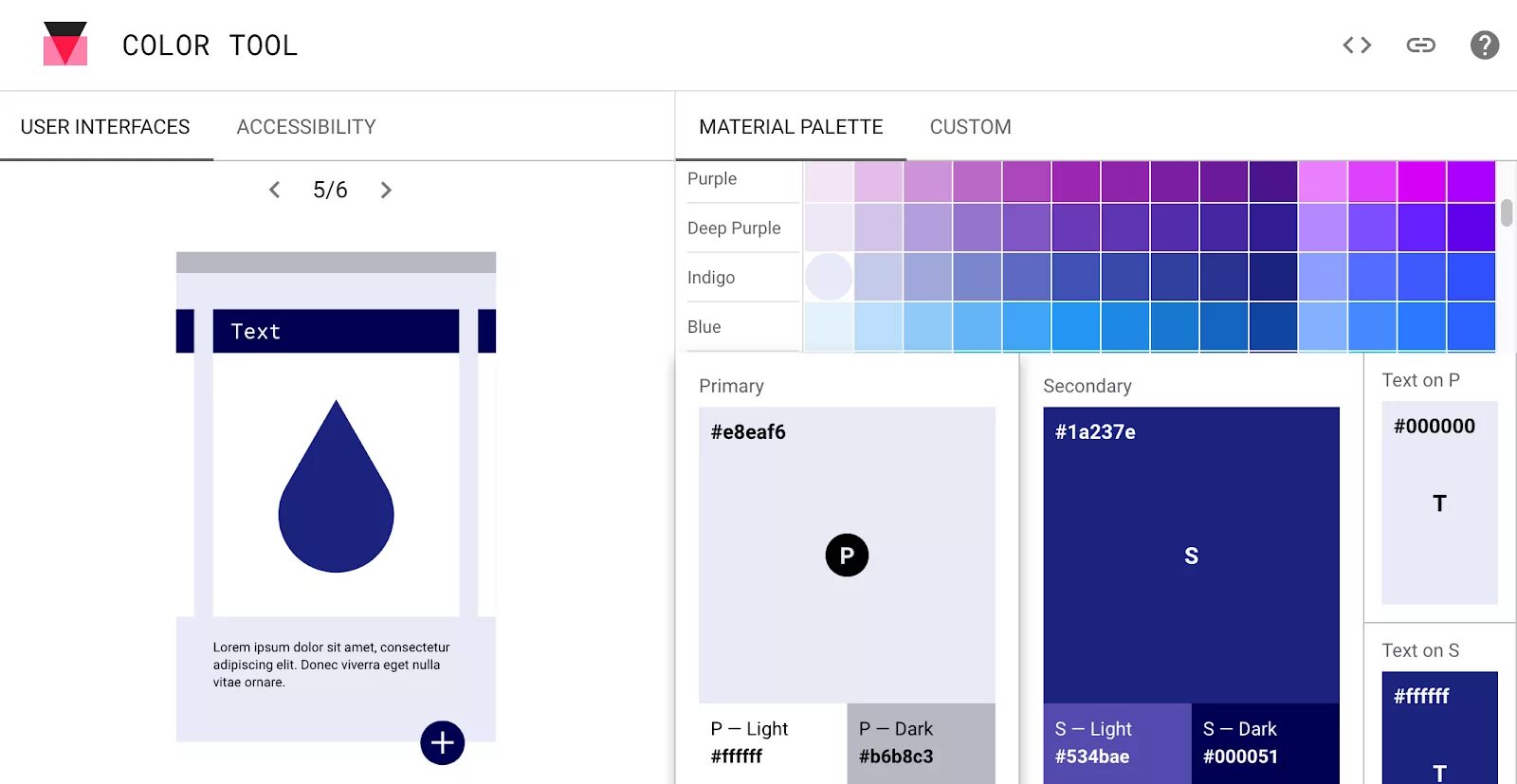
Task: Click P — Light #ffffff box
Action: coord(773,743)
